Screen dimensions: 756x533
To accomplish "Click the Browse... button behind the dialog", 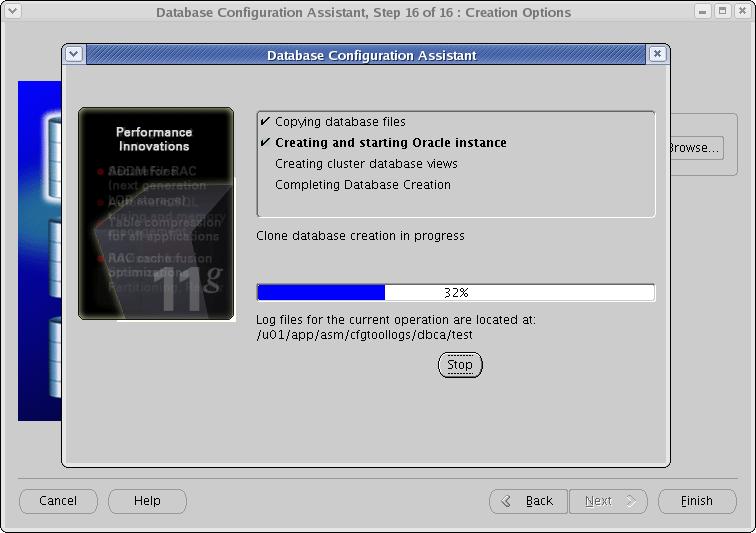I will (697, 148).
